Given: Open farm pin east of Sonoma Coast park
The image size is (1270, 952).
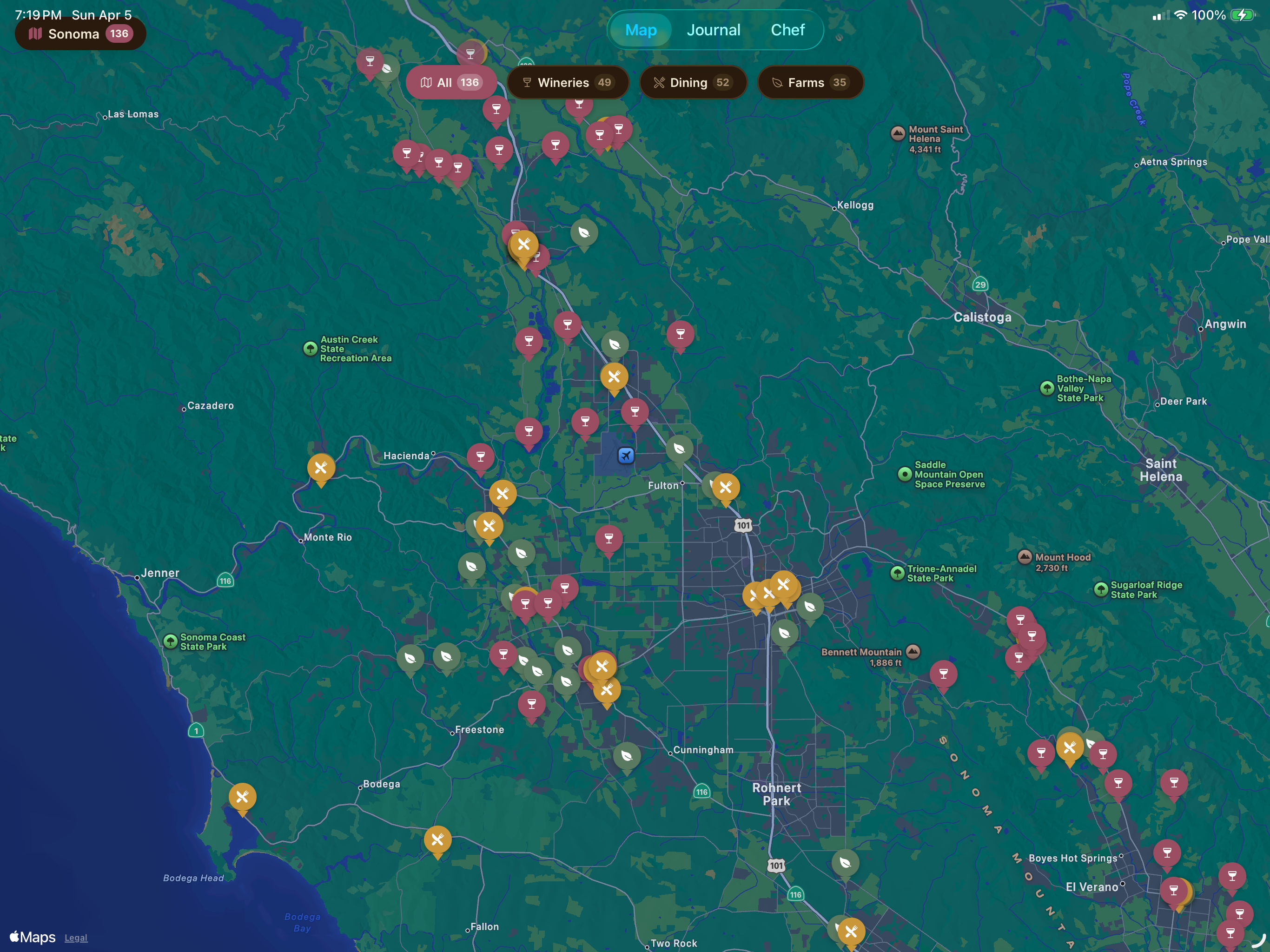Looking at the screenshot, I should click(x=410, y=660).
